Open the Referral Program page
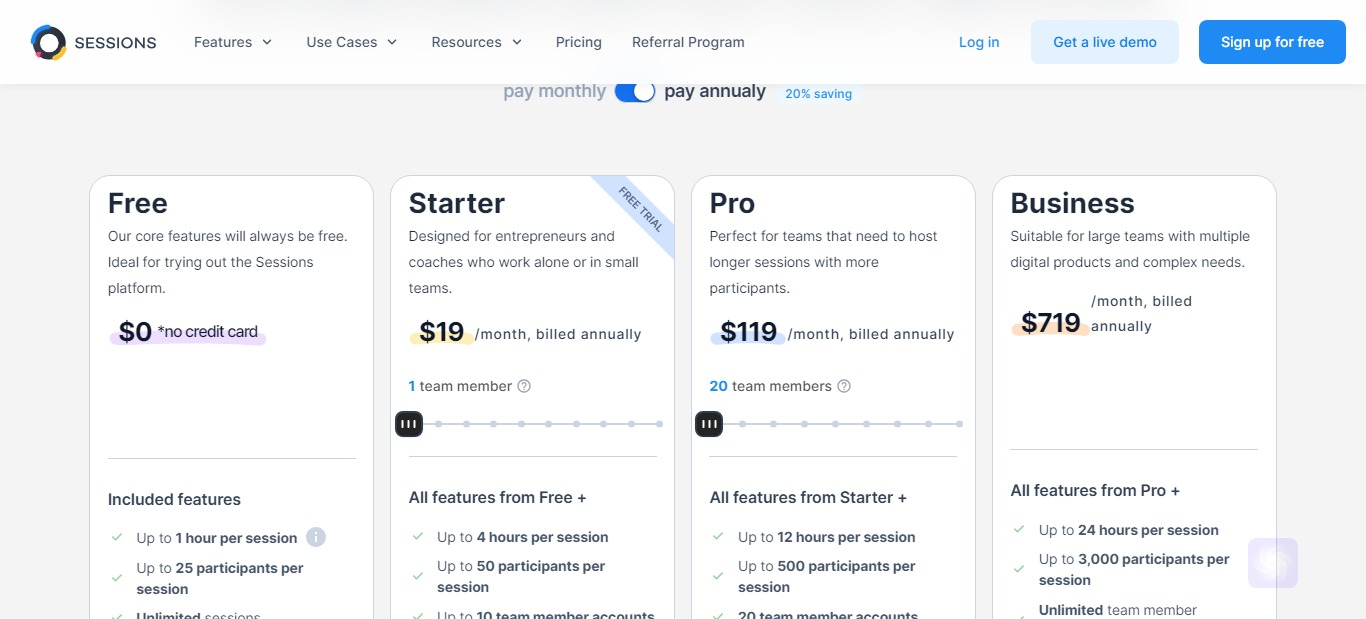 pyautogui.click(x=688, y=42)
